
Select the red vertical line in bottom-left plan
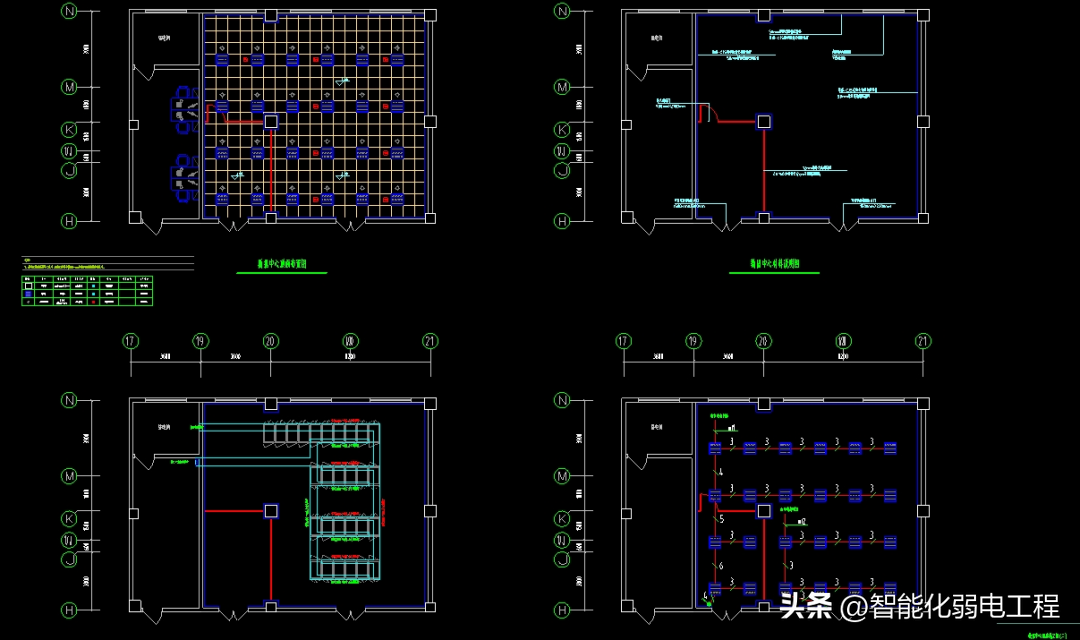point(270,558)
